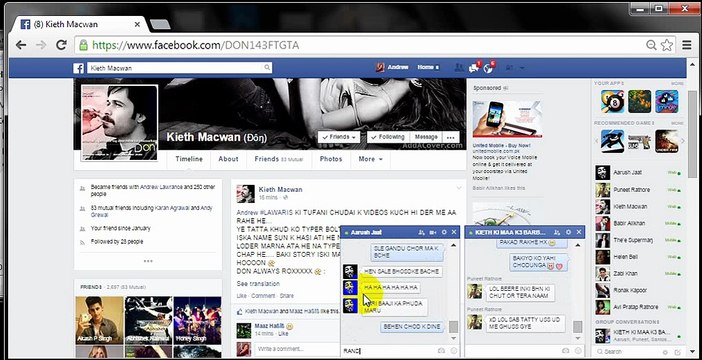The image size is (702, 360).
Task: Open Maaz's commenter name link
Action: (x=270, y=326)
